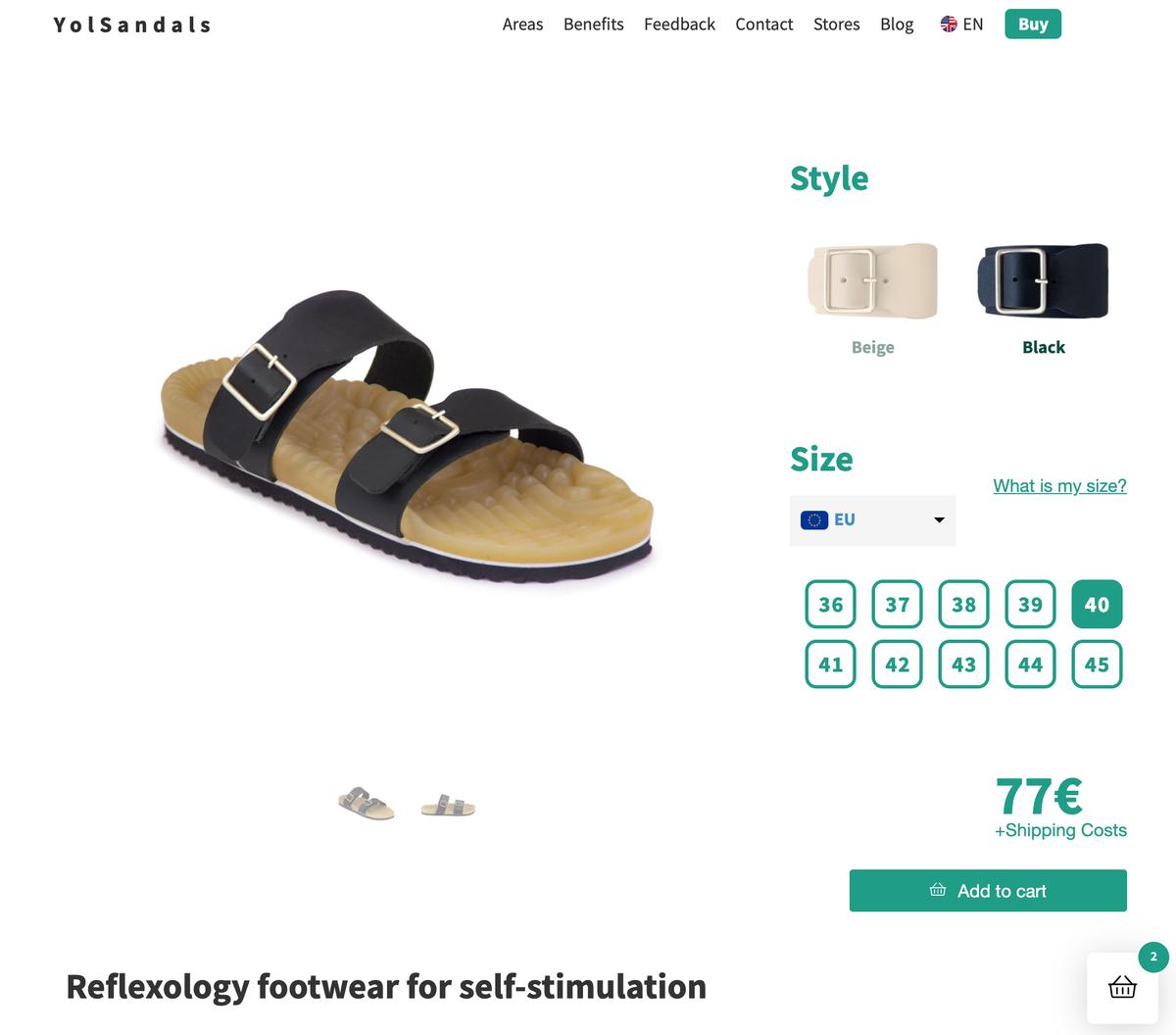Choose size 45

coord(1097,665)
